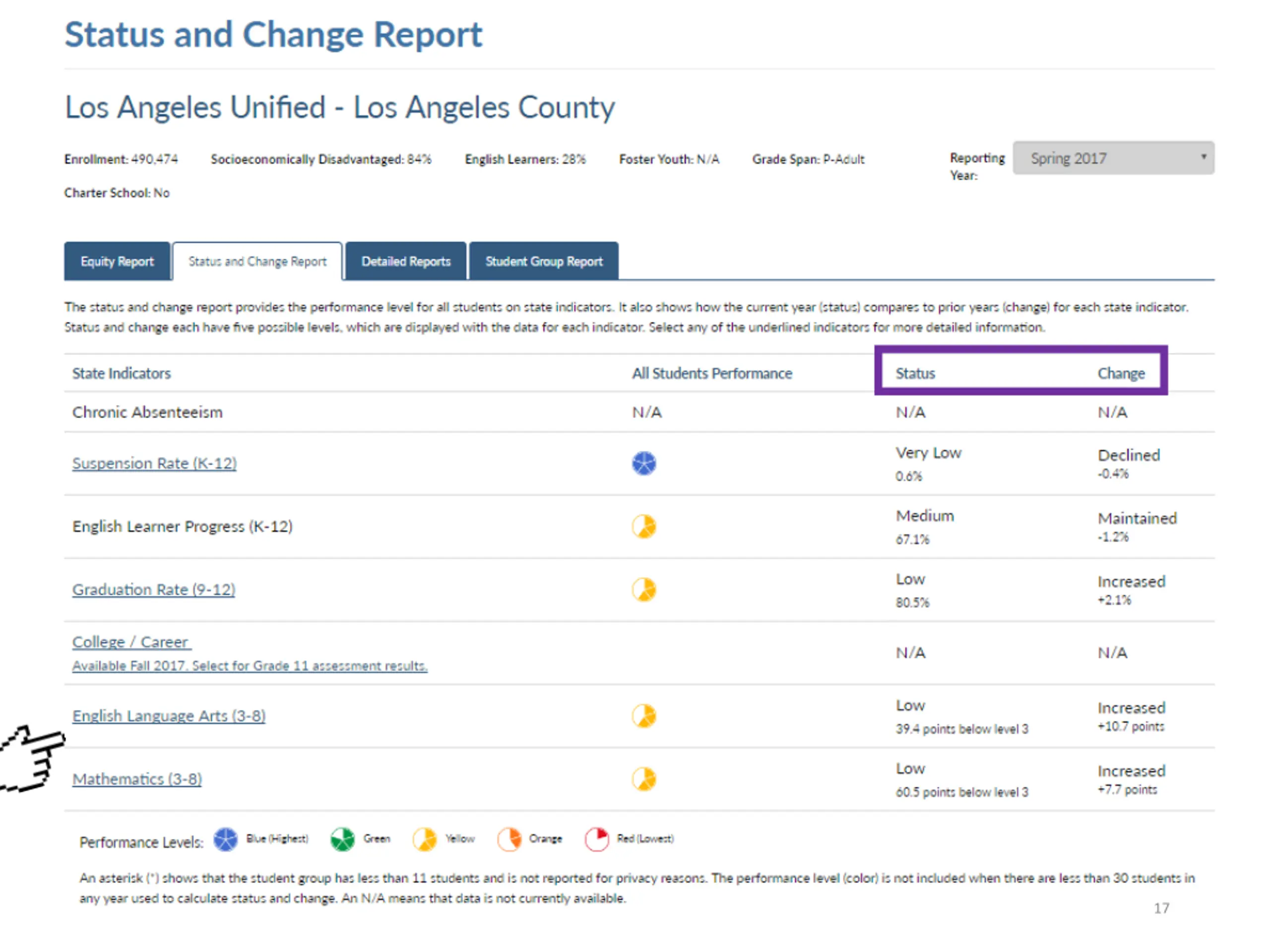The height and width of the screenshot is (952, 1270).
Task: Click the Medium status for English Learner Progress
Action: click(925, 516)
